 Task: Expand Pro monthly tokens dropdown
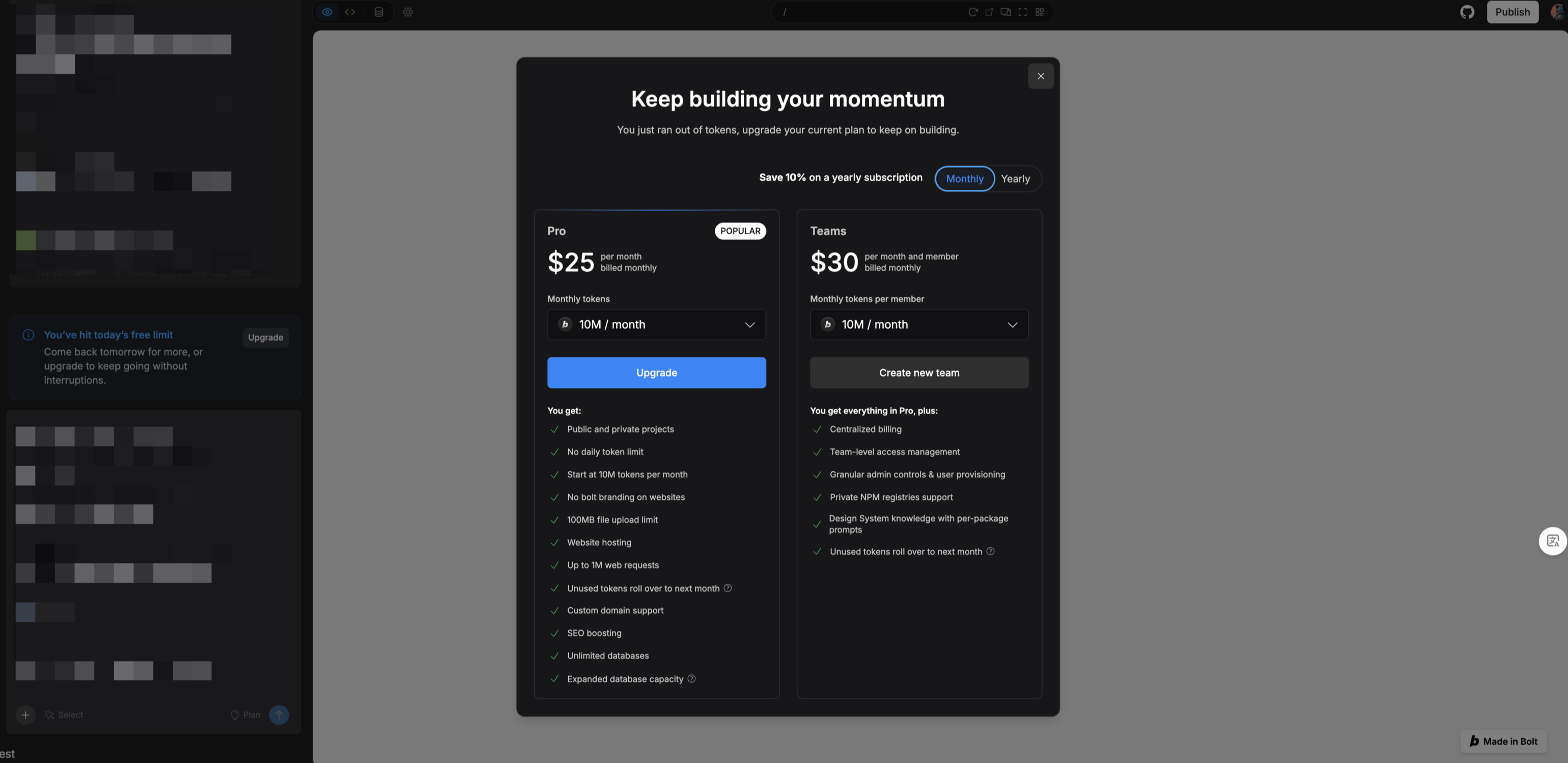[656, 325]
